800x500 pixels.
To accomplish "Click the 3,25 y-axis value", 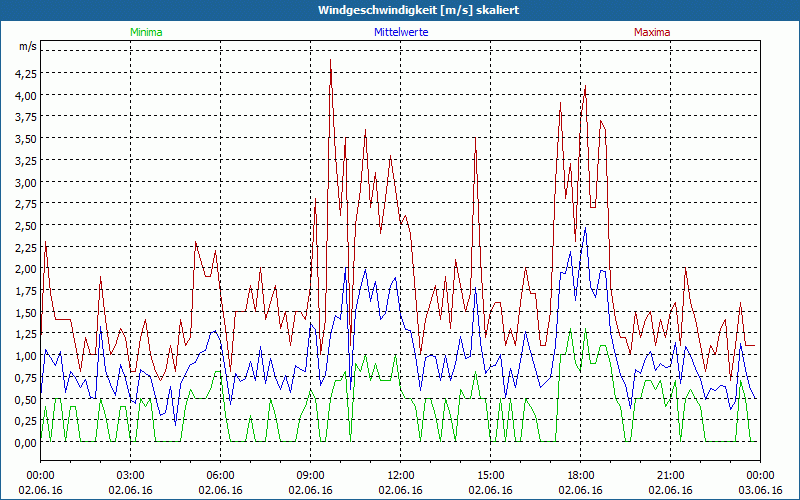I will [x=26, y=160].
